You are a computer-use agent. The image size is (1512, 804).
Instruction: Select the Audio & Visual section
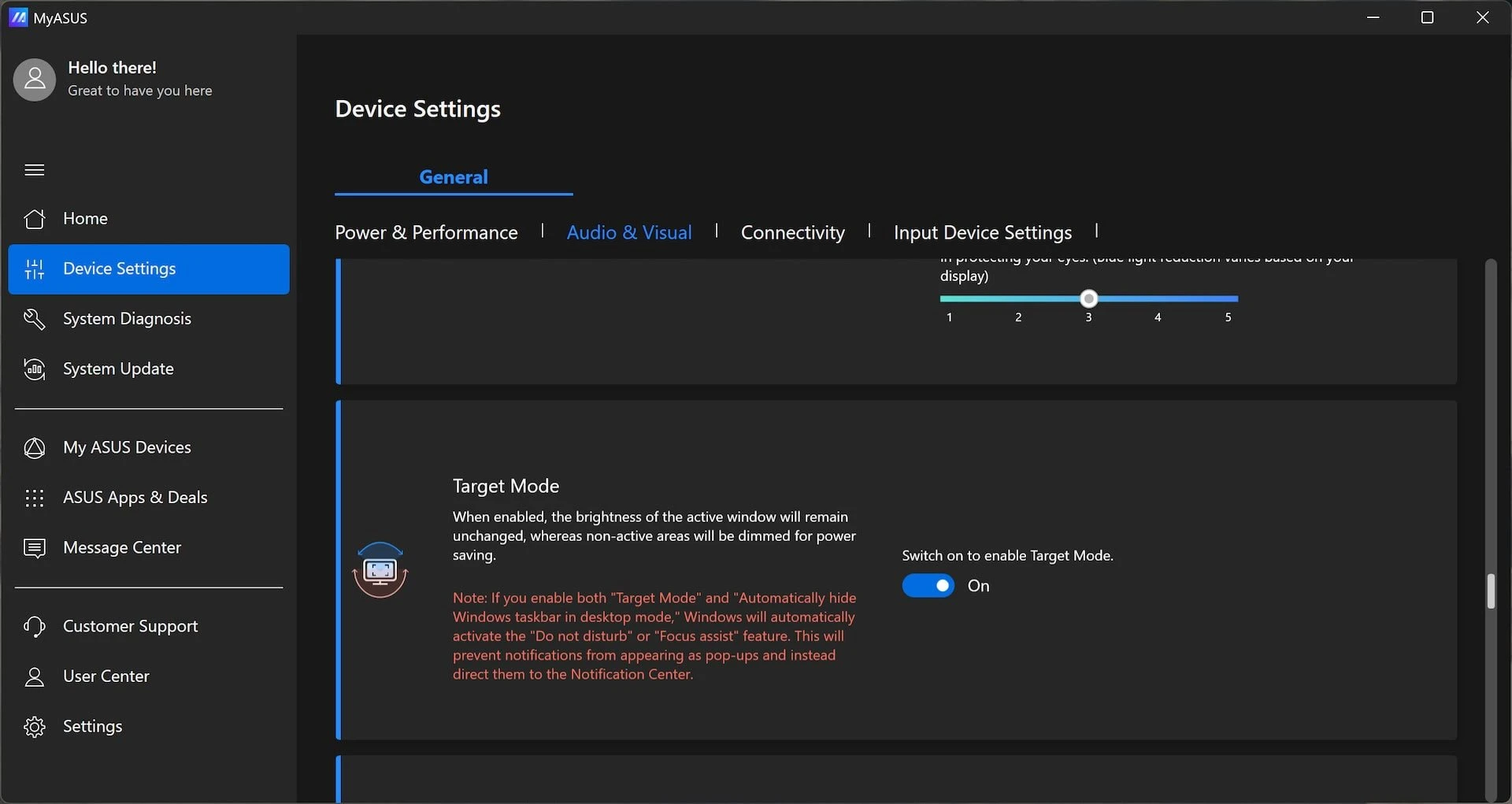[x=629, y=232]
